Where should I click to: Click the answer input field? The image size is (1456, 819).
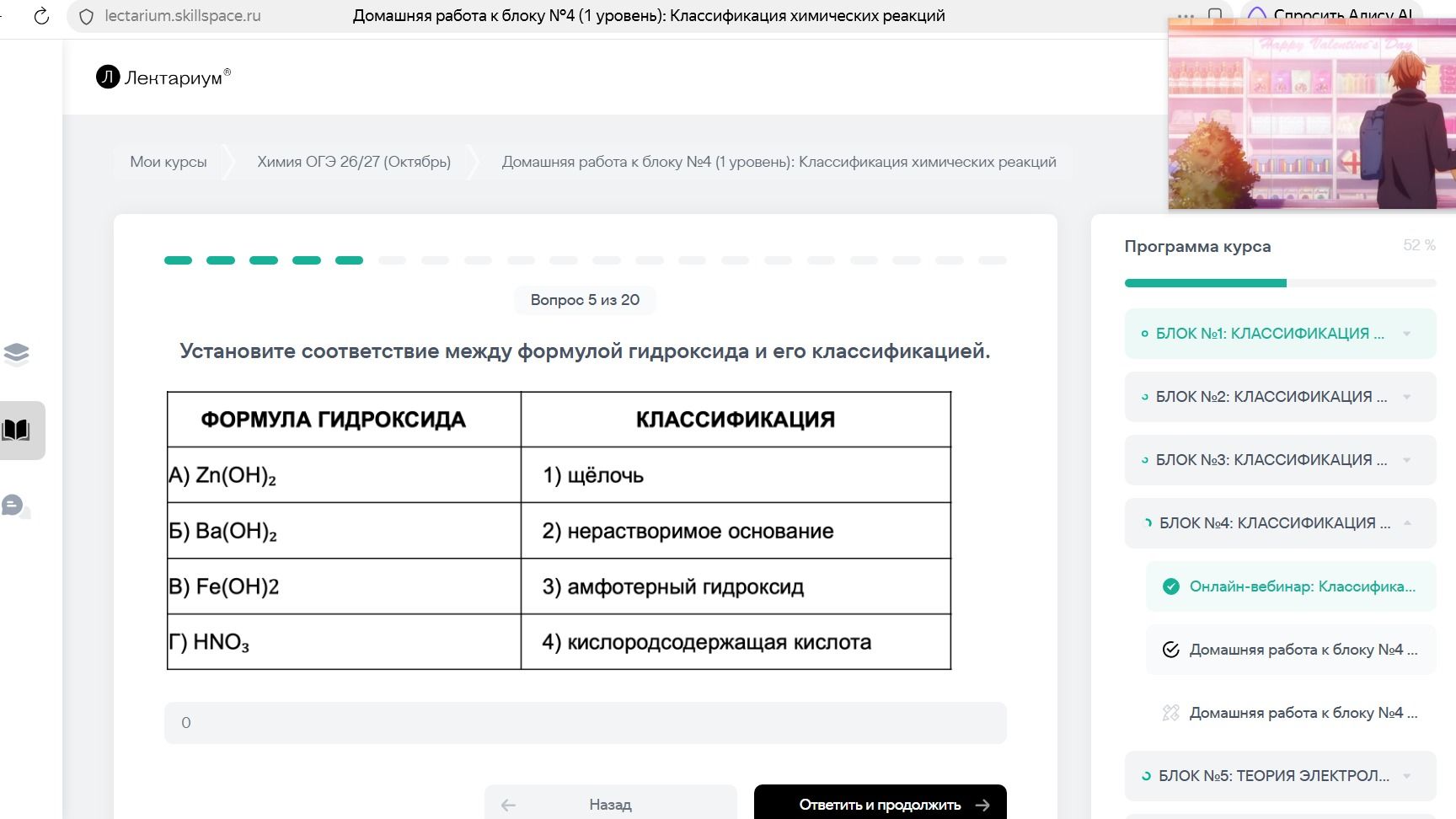[586, 723]
